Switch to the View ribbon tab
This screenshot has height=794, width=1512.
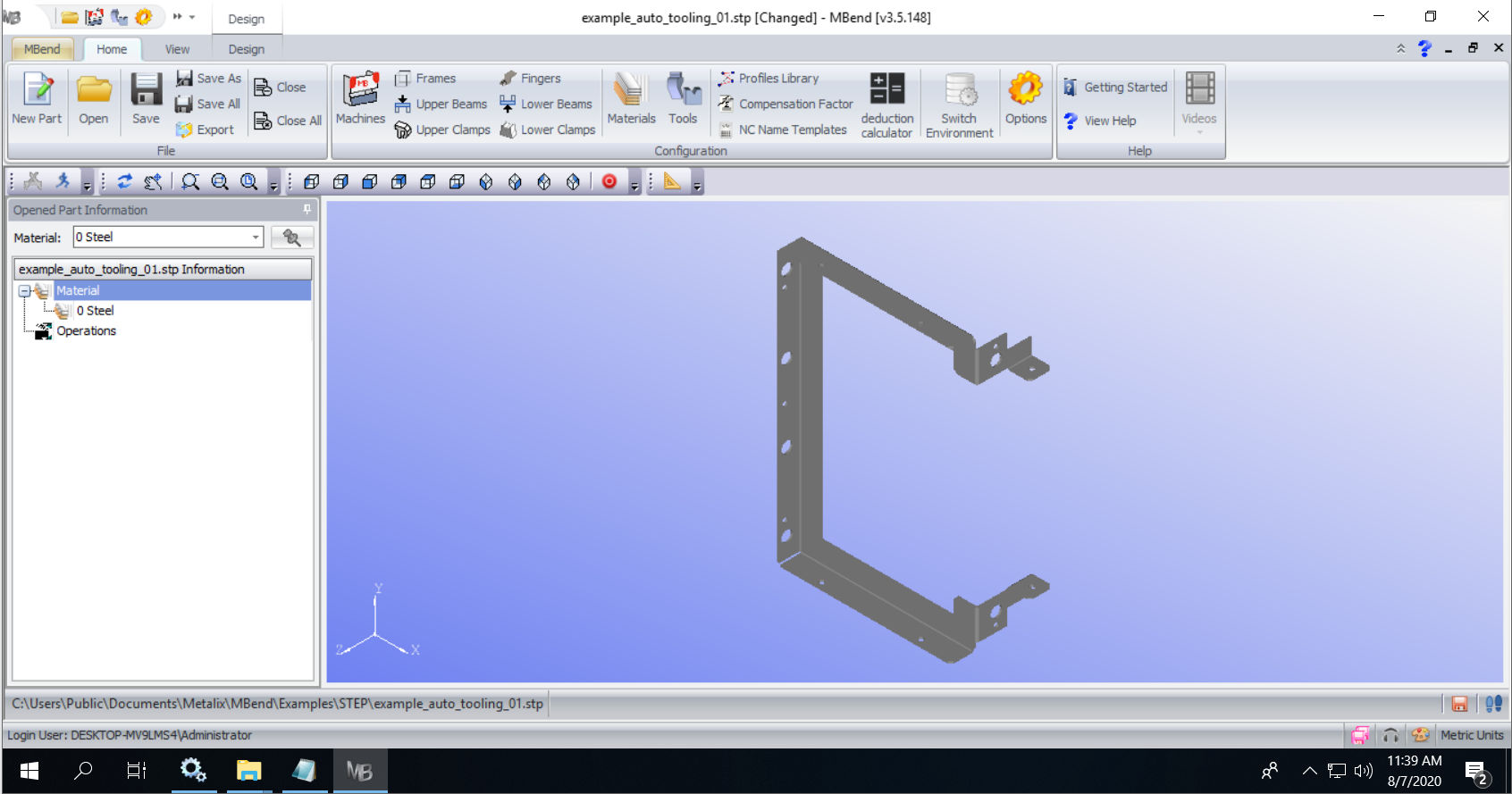tap(177, 49)
